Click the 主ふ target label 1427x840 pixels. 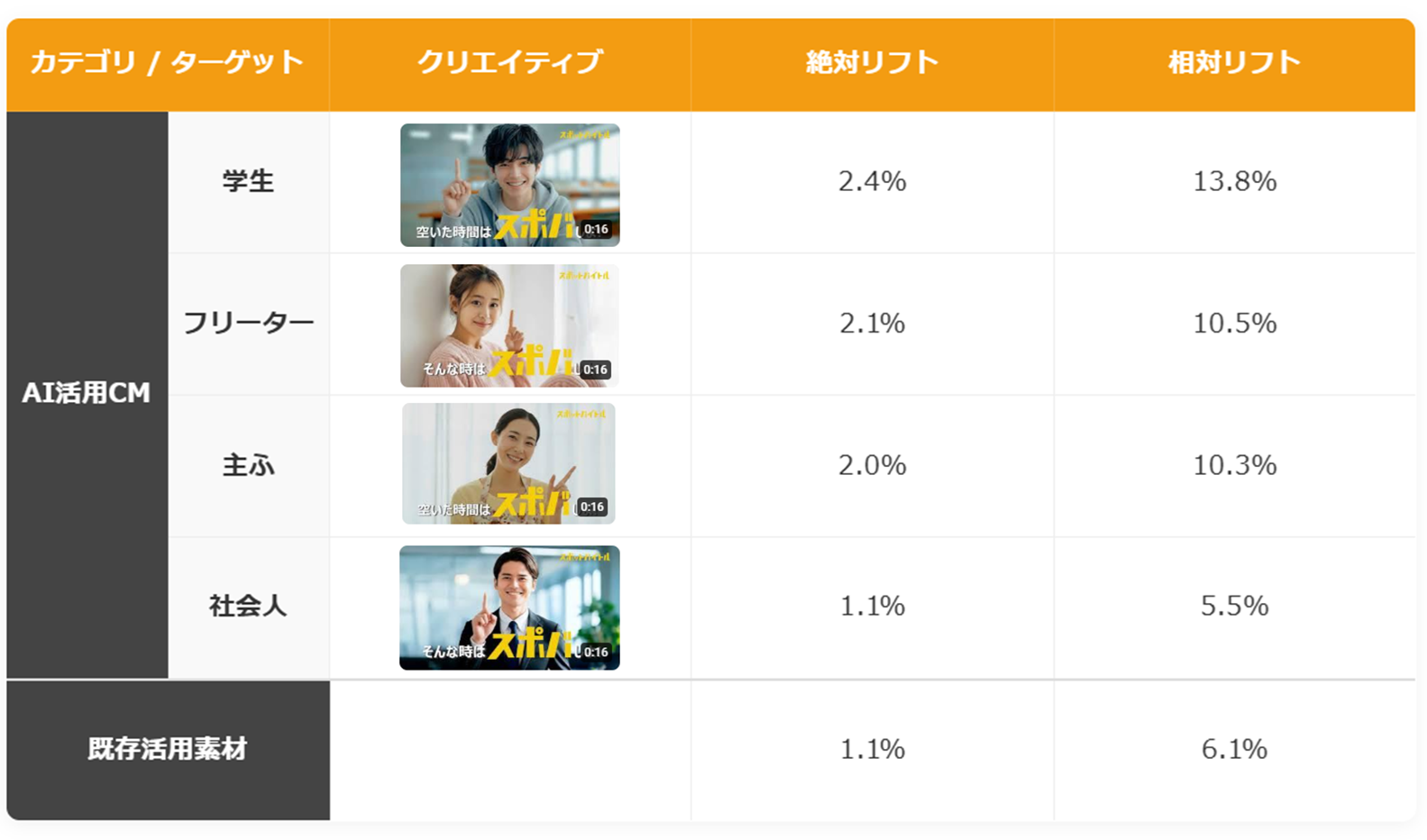tap(248, 465)
